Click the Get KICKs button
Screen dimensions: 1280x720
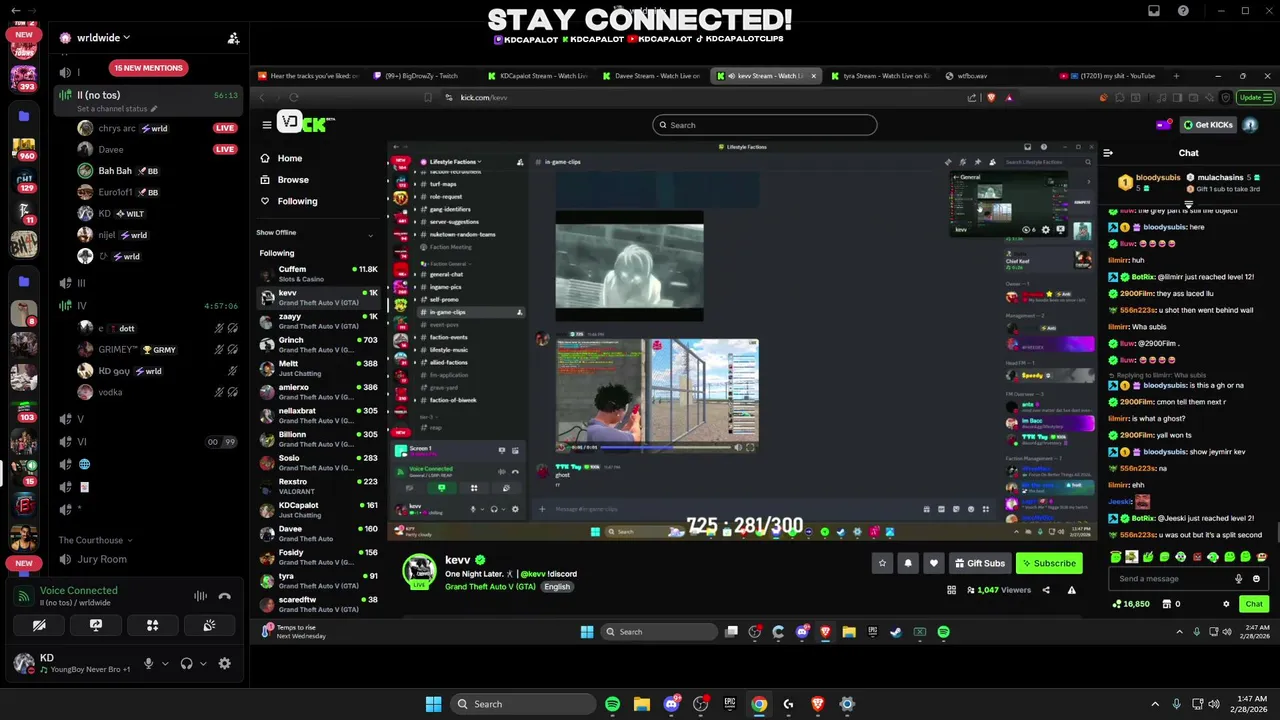(1208, 125)
